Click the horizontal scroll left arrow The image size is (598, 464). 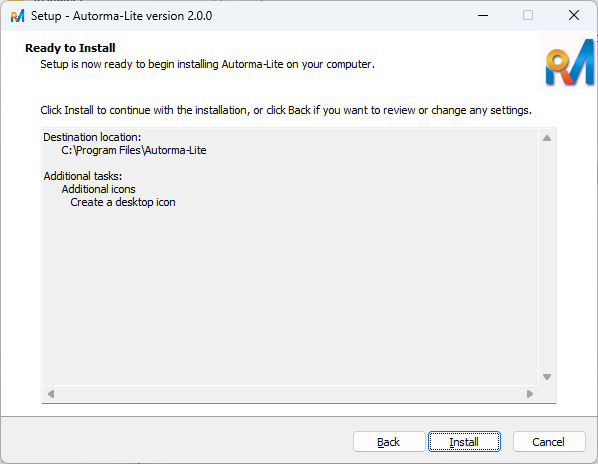coord(51,394)
